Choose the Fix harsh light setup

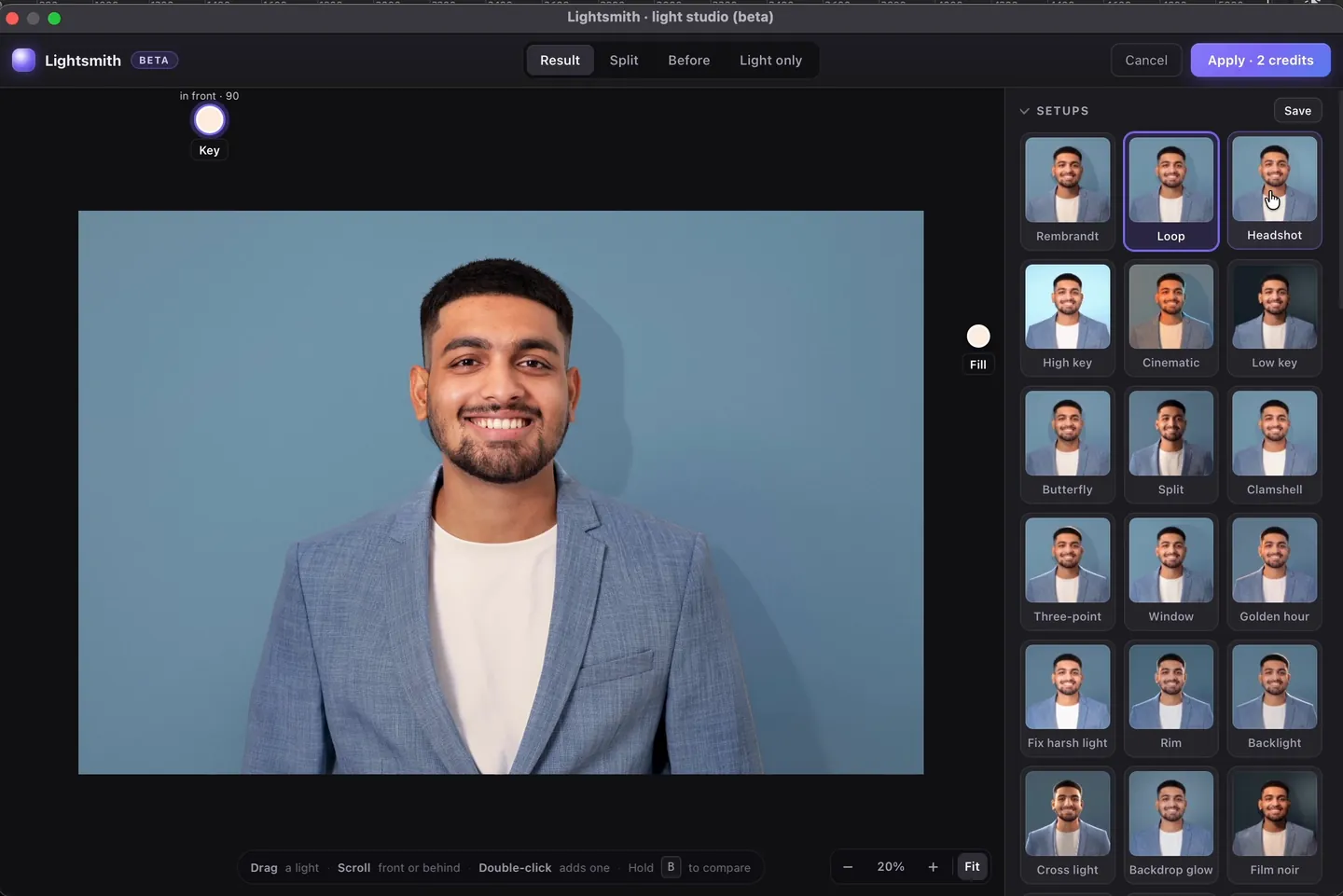pyautogui.click(x=1067, y=698)
